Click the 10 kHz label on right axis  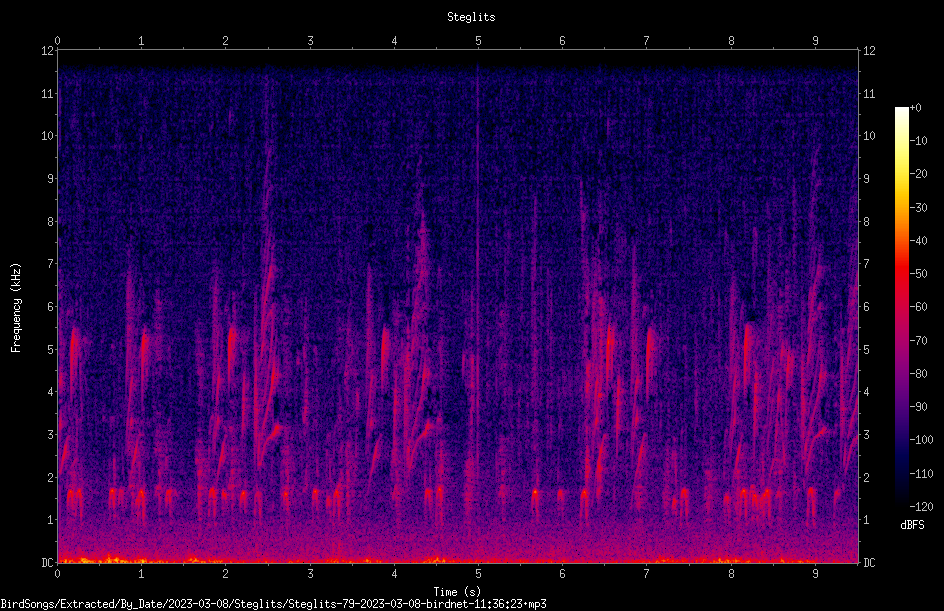(869, 135)
